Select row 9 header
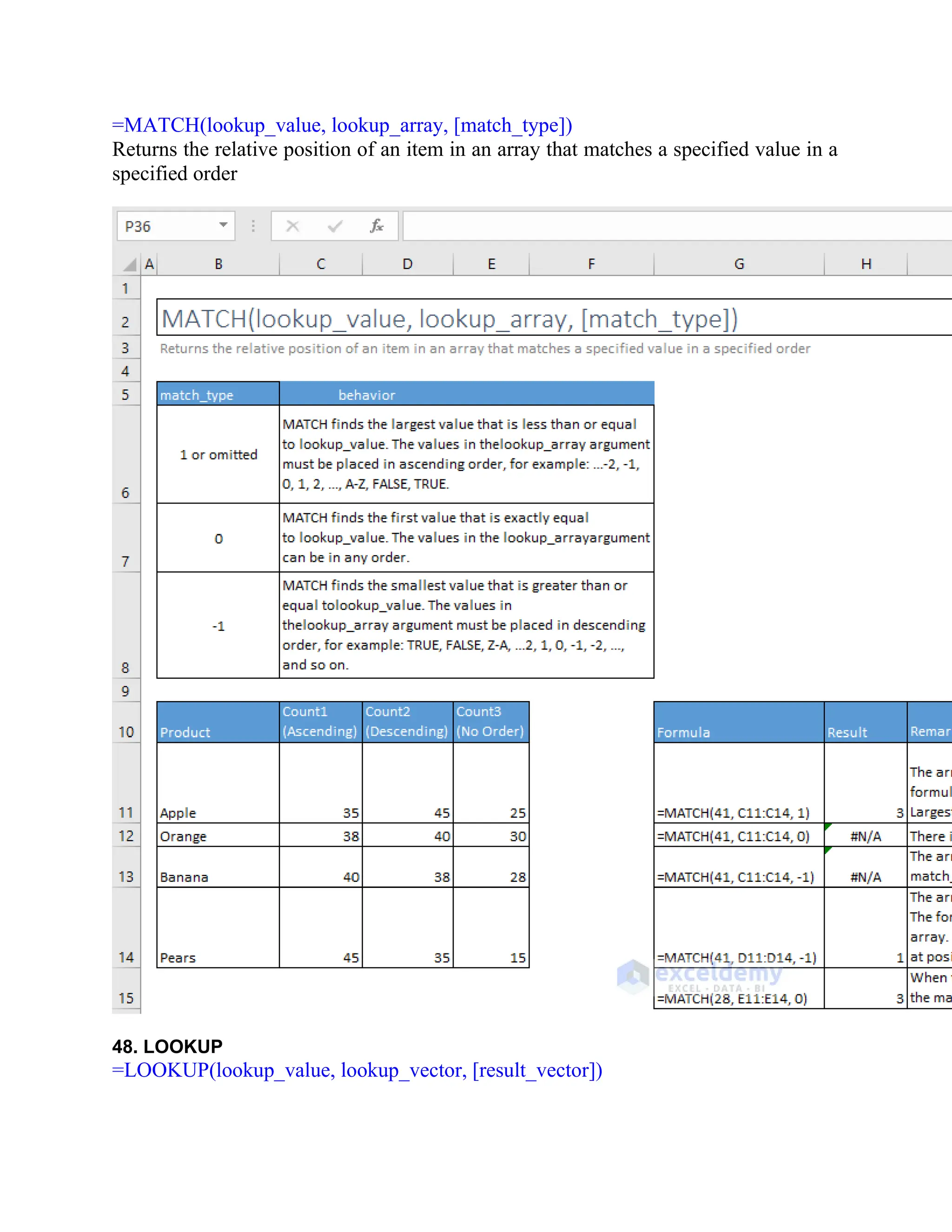This screenshot has height=1232, width=952. (126, 690)
